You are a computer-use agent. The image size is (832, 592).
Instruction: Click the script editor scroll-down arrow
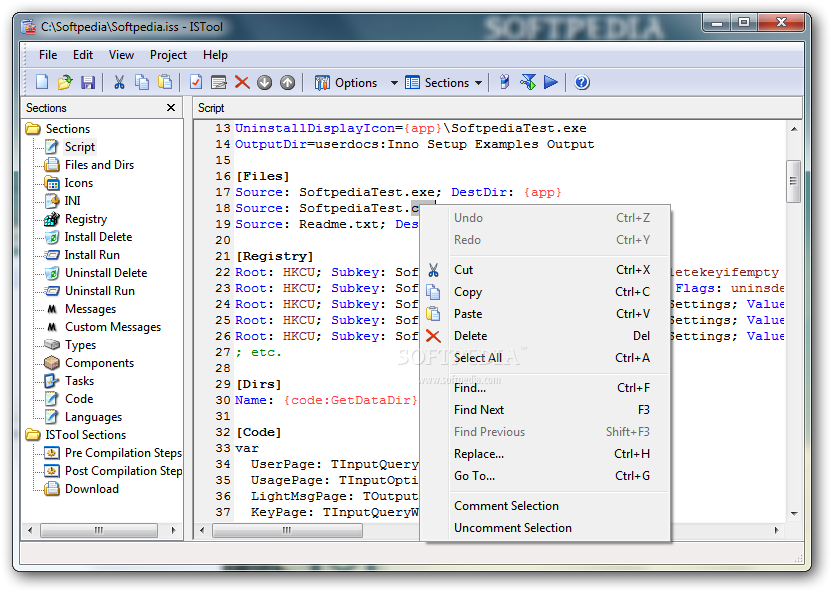click(794, 513)
